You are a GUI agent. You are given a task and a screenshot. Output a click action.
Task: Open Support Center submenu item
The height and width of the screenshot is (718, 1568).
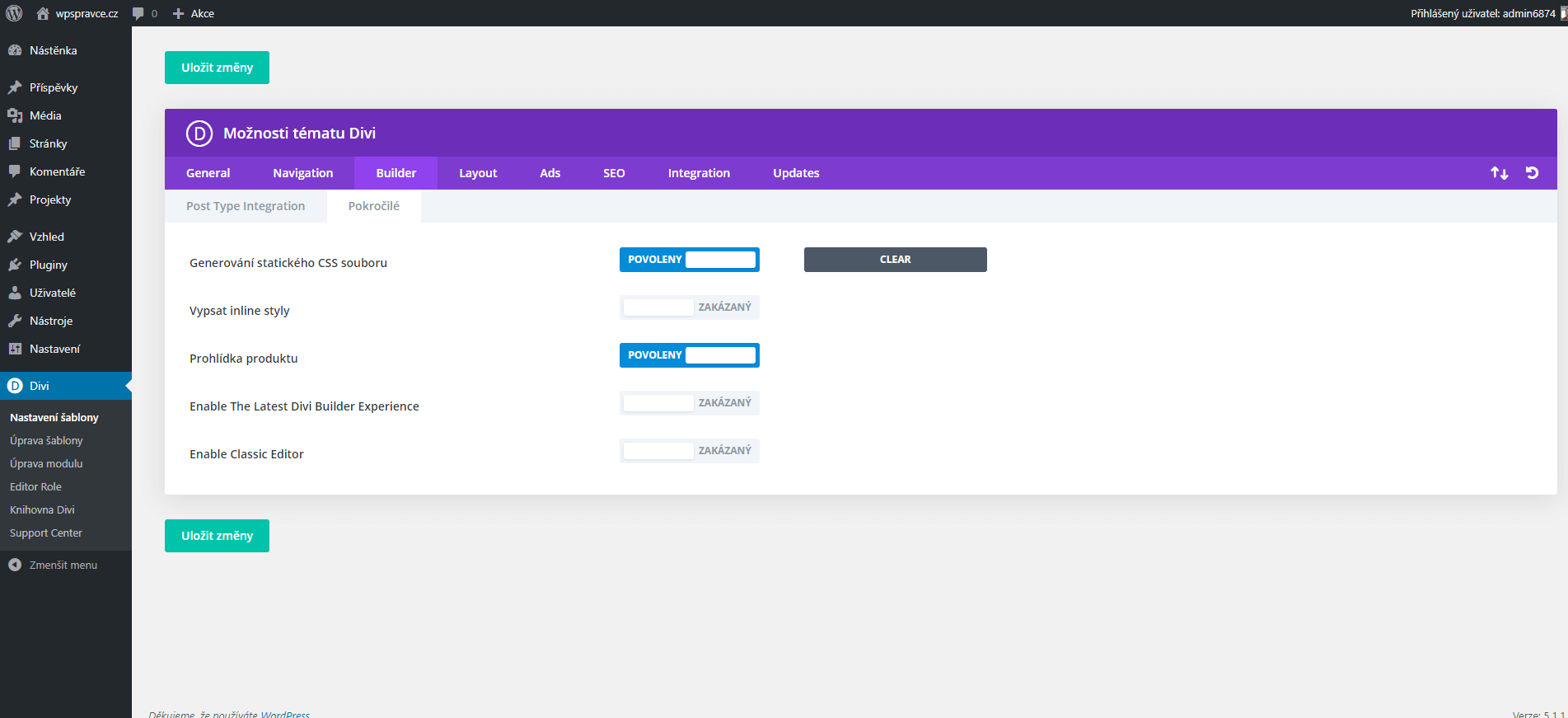46,533
